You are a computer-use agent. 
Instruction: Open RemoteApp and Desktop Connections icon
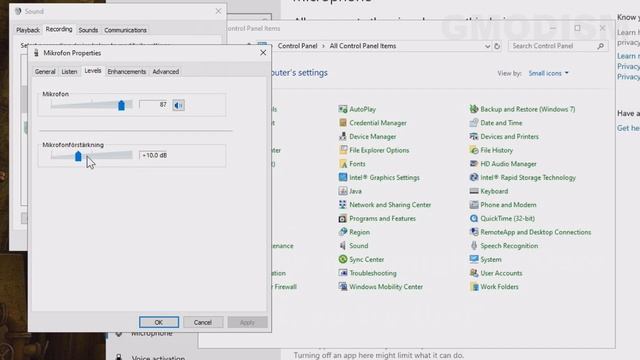[x=474, y=232]
